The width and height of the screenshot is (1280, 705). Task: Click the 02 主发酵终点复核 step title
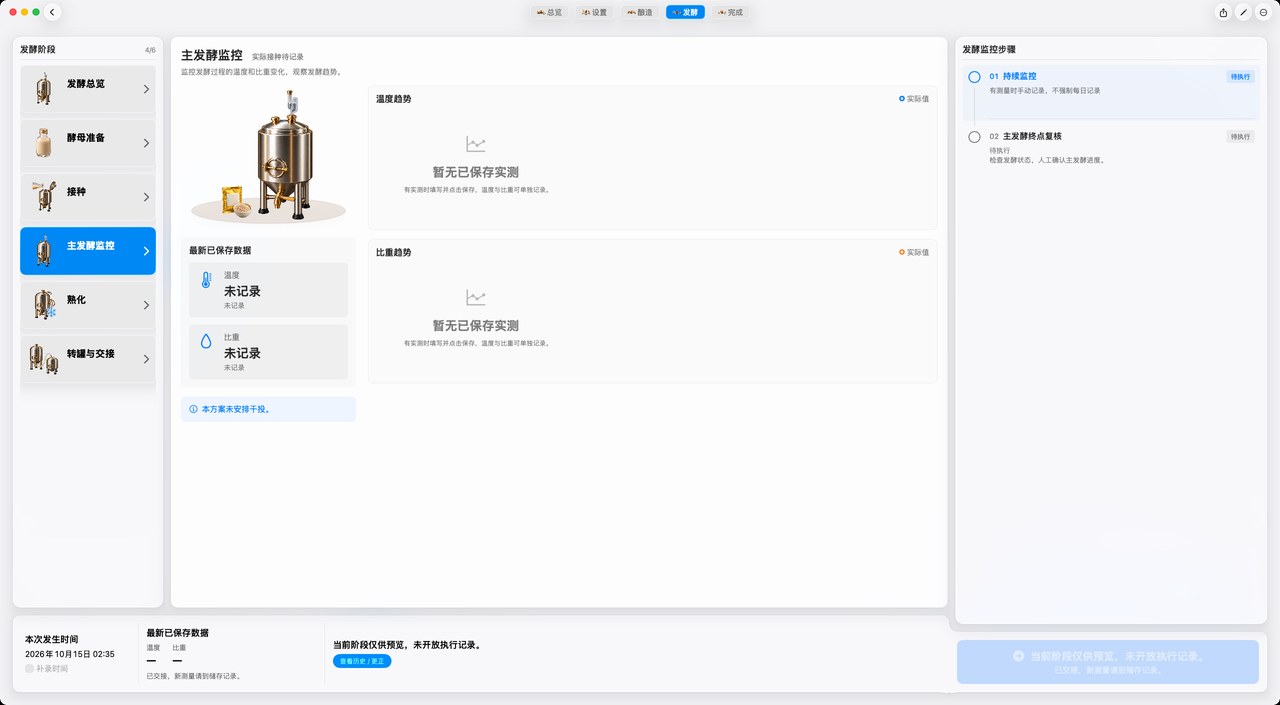[x=1025, y=136]
